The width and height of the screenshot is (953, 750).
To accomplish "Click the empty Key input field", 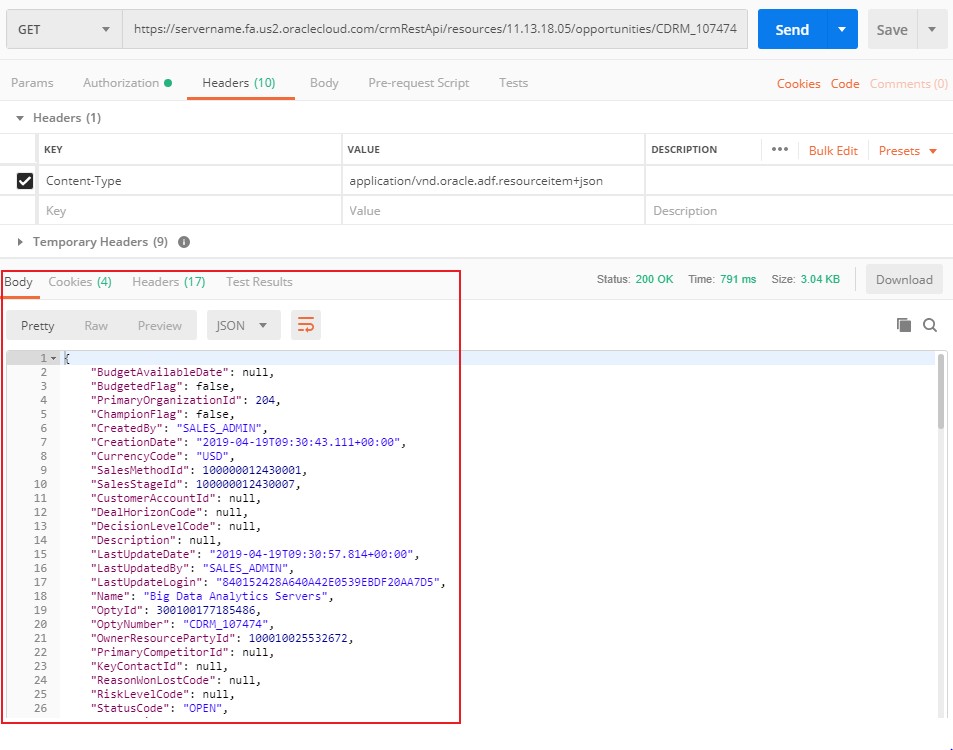I will pyautogui.click(x=190, y=211).
